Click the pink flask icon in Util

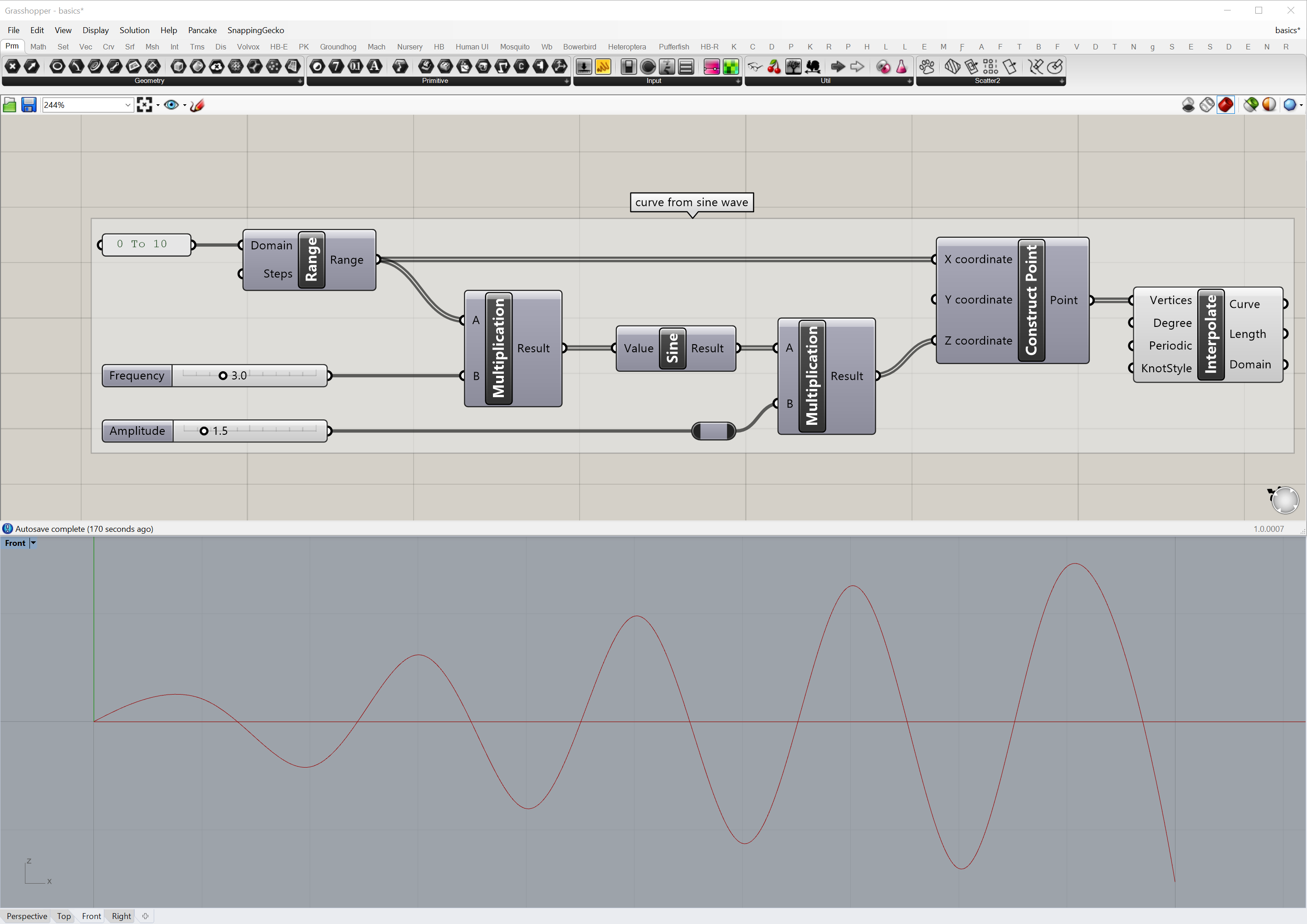902,67
